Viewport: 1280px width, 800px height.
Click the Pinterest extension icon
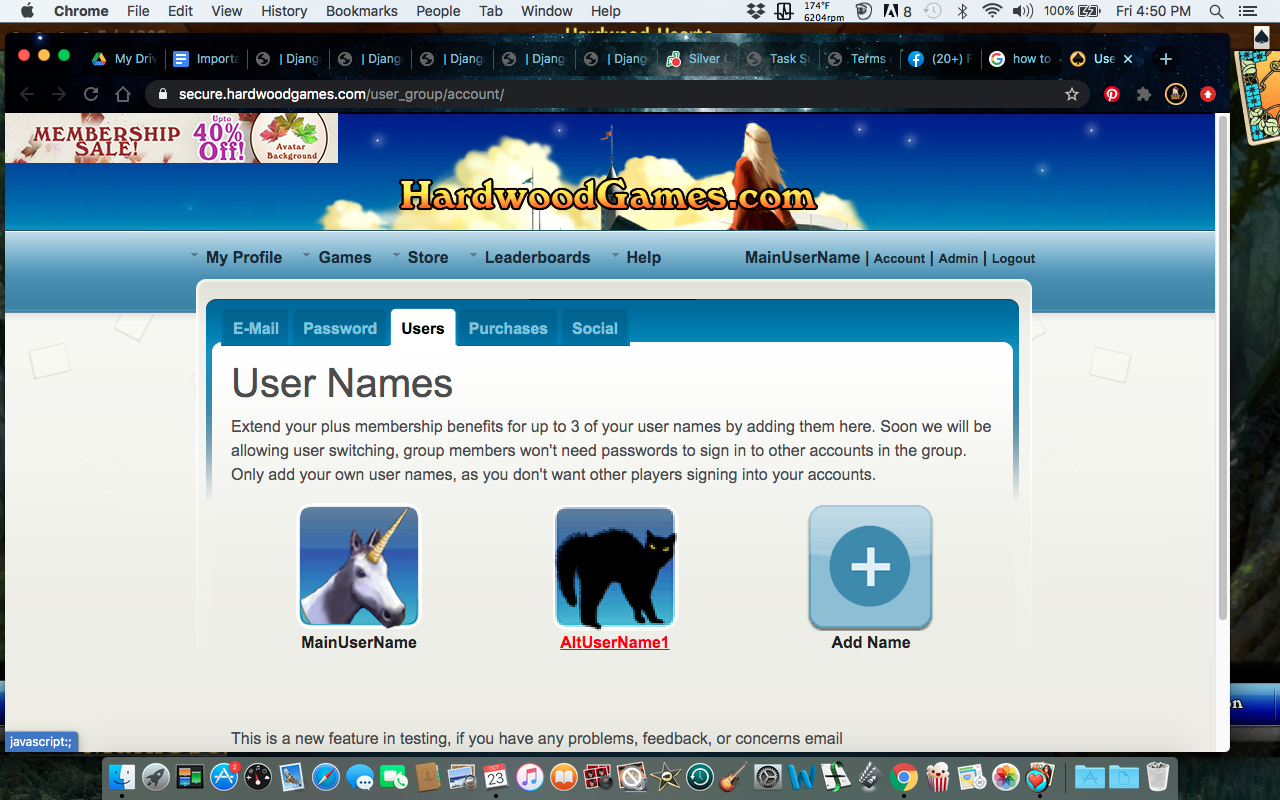coord(1112,94)
